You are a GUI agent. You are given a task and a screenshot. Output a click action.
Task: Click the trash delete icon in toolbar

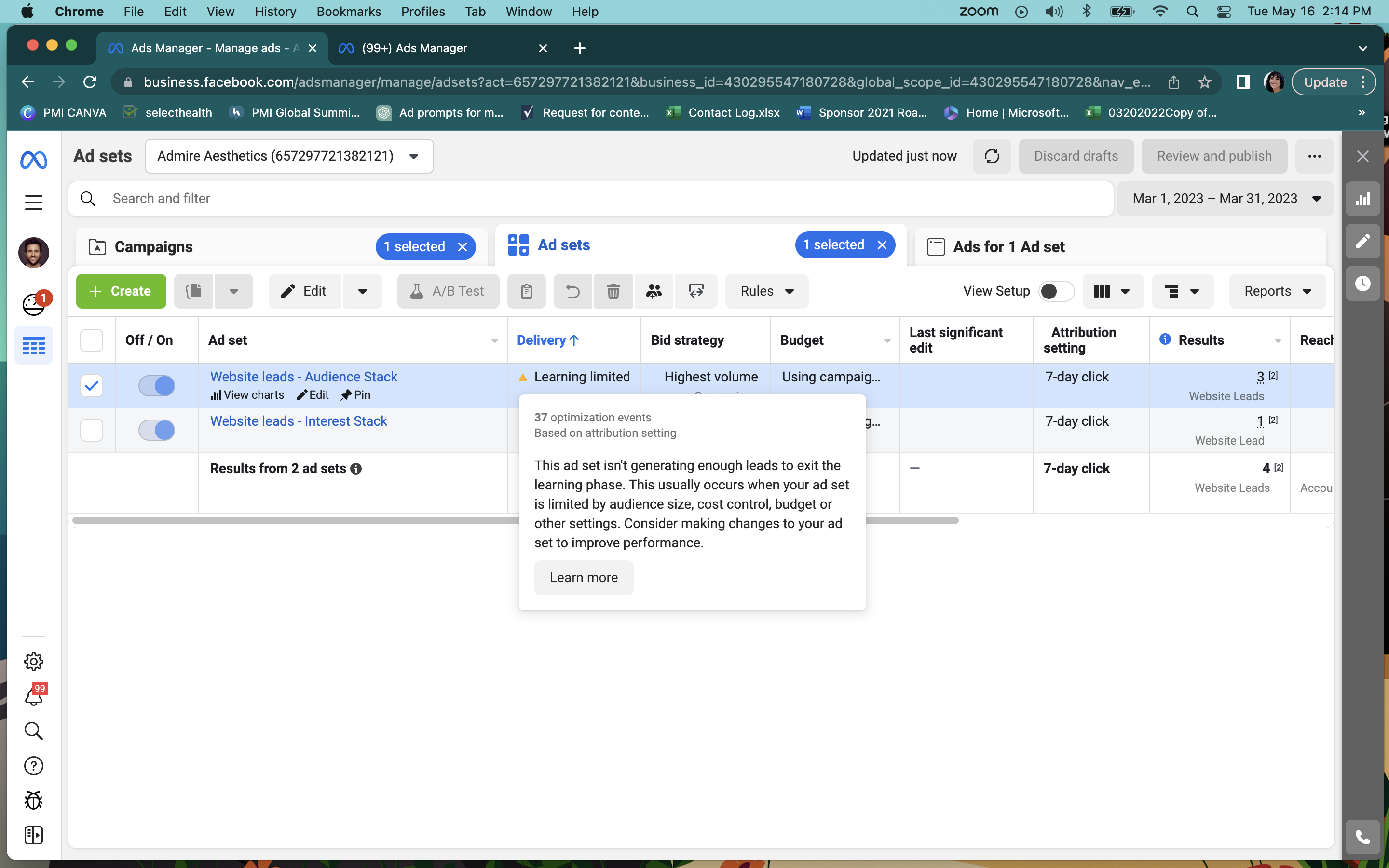(x=613, y=291)
